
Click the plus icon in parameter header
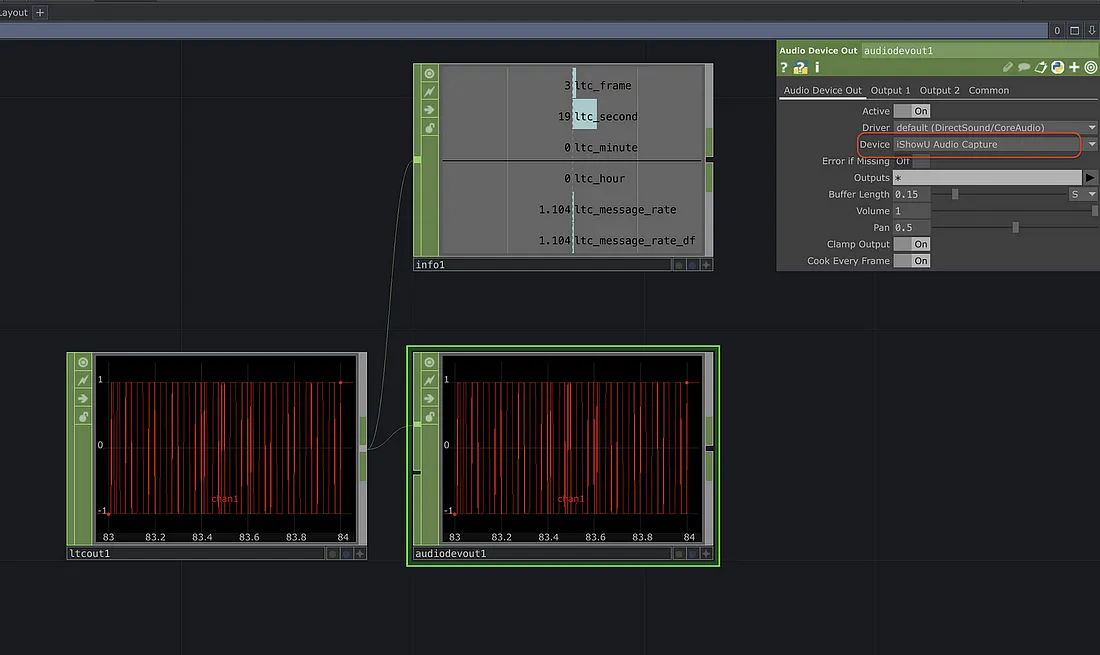tap(1074, 68)
